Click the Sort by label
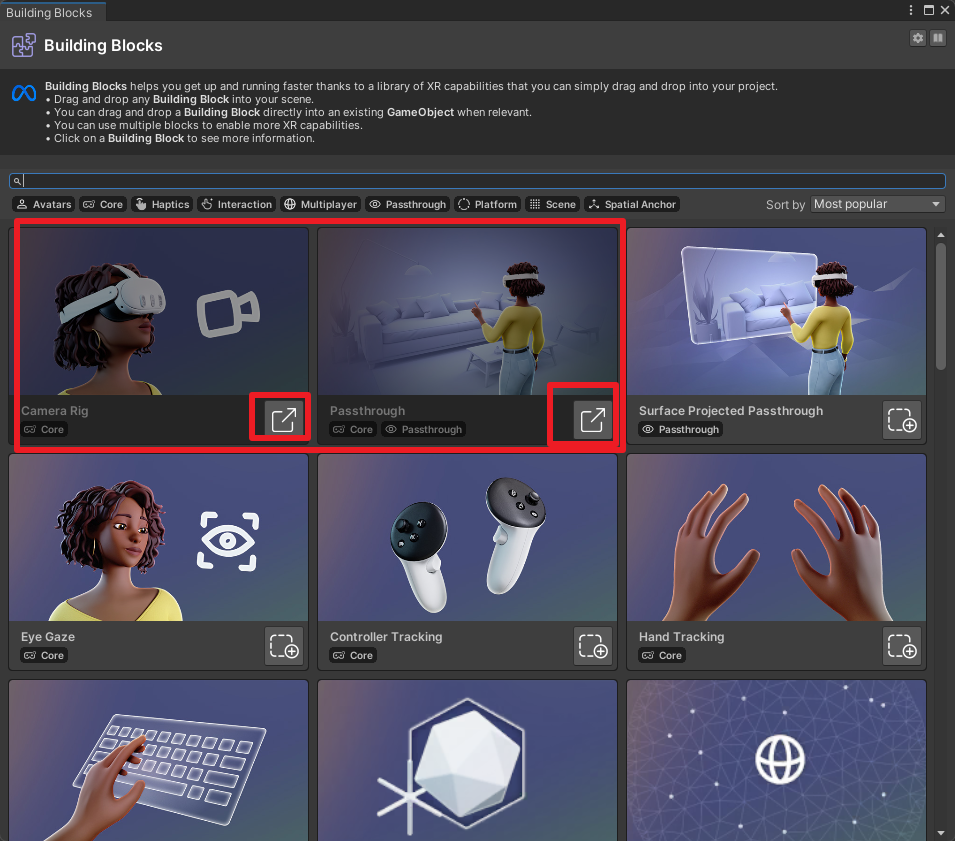This screenshot has width=955, height=841. coord(785,205)
